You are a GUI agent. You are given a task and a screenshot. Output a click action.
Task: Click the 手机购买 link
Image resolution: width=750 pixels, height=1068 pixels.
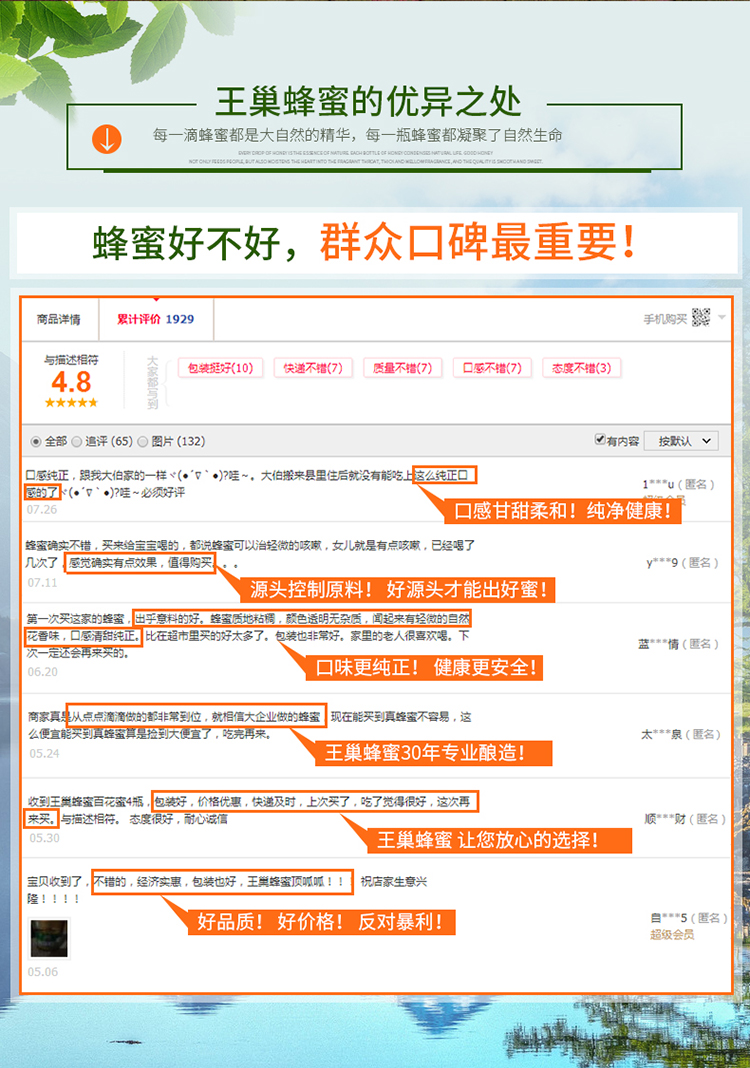click(665, 319)
